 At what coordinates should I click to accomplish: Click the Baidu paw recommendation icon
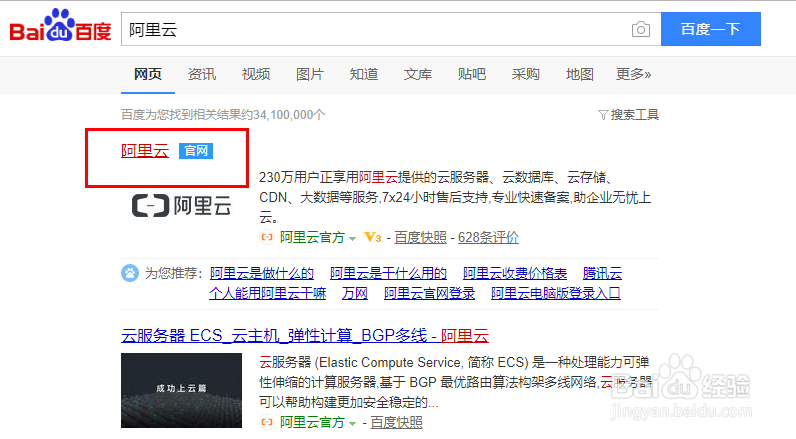[x=130, y=273]
